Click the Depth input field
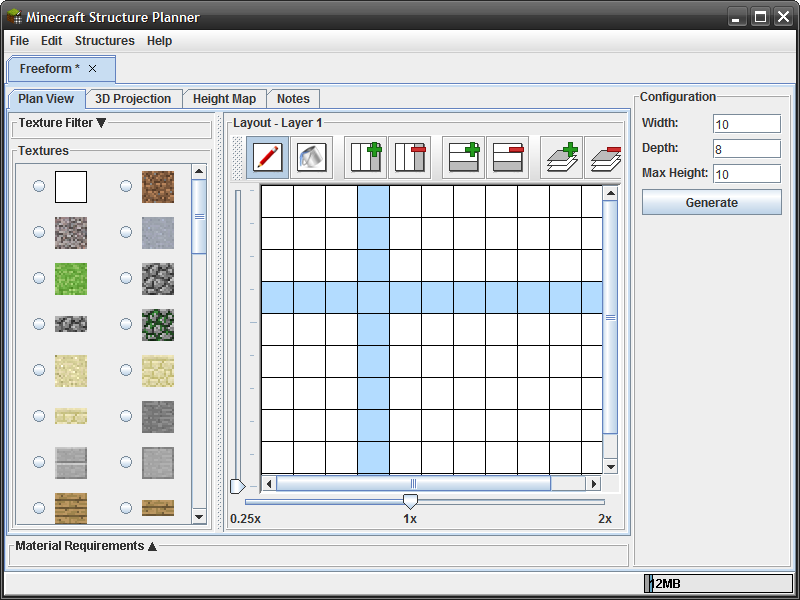Image resolution: width=800 pixels, height=600 pixels. pos(747,148)
